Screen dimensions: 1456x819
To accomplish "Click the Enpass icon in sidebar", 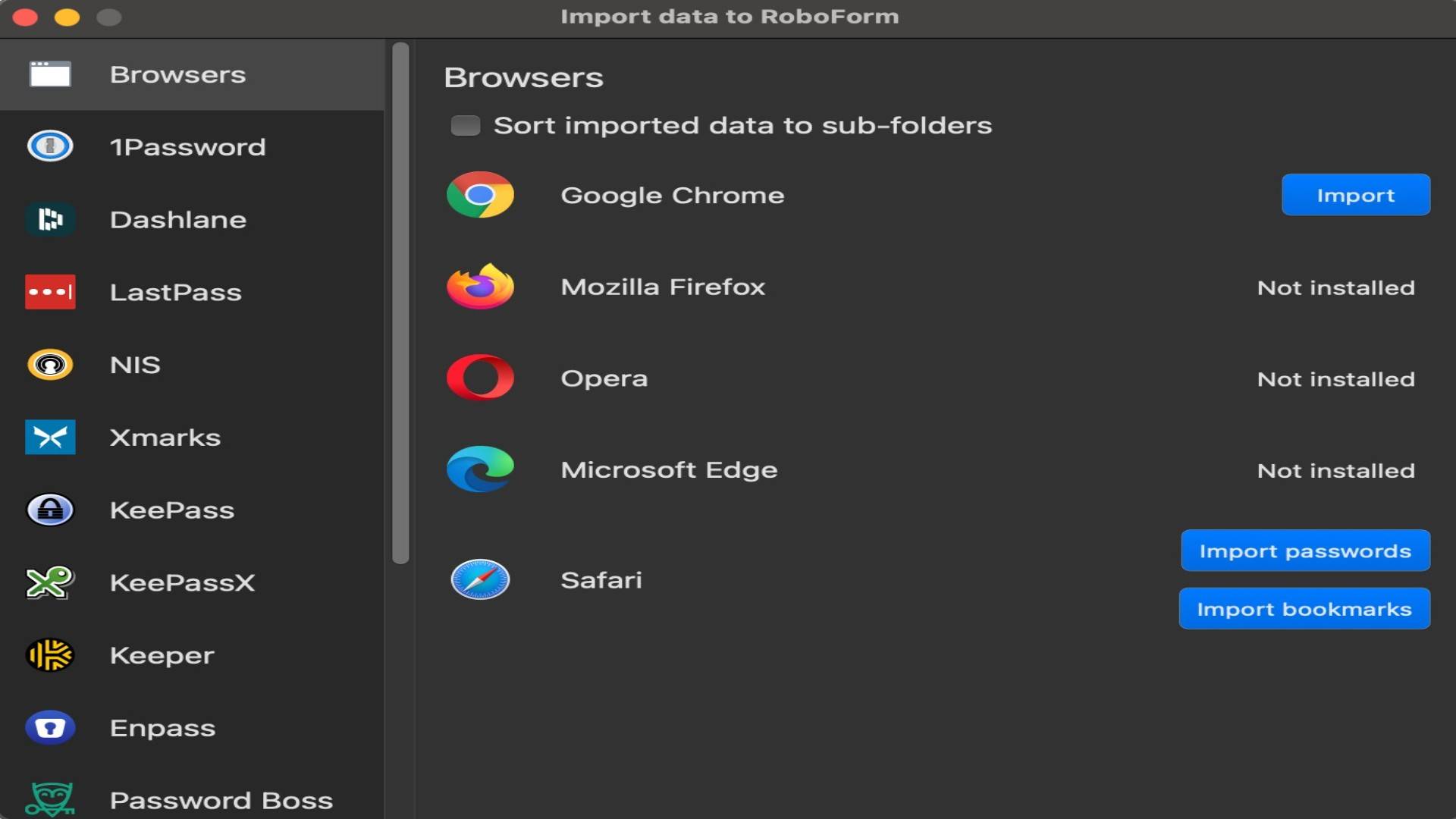I will click(x=50, y=728).
